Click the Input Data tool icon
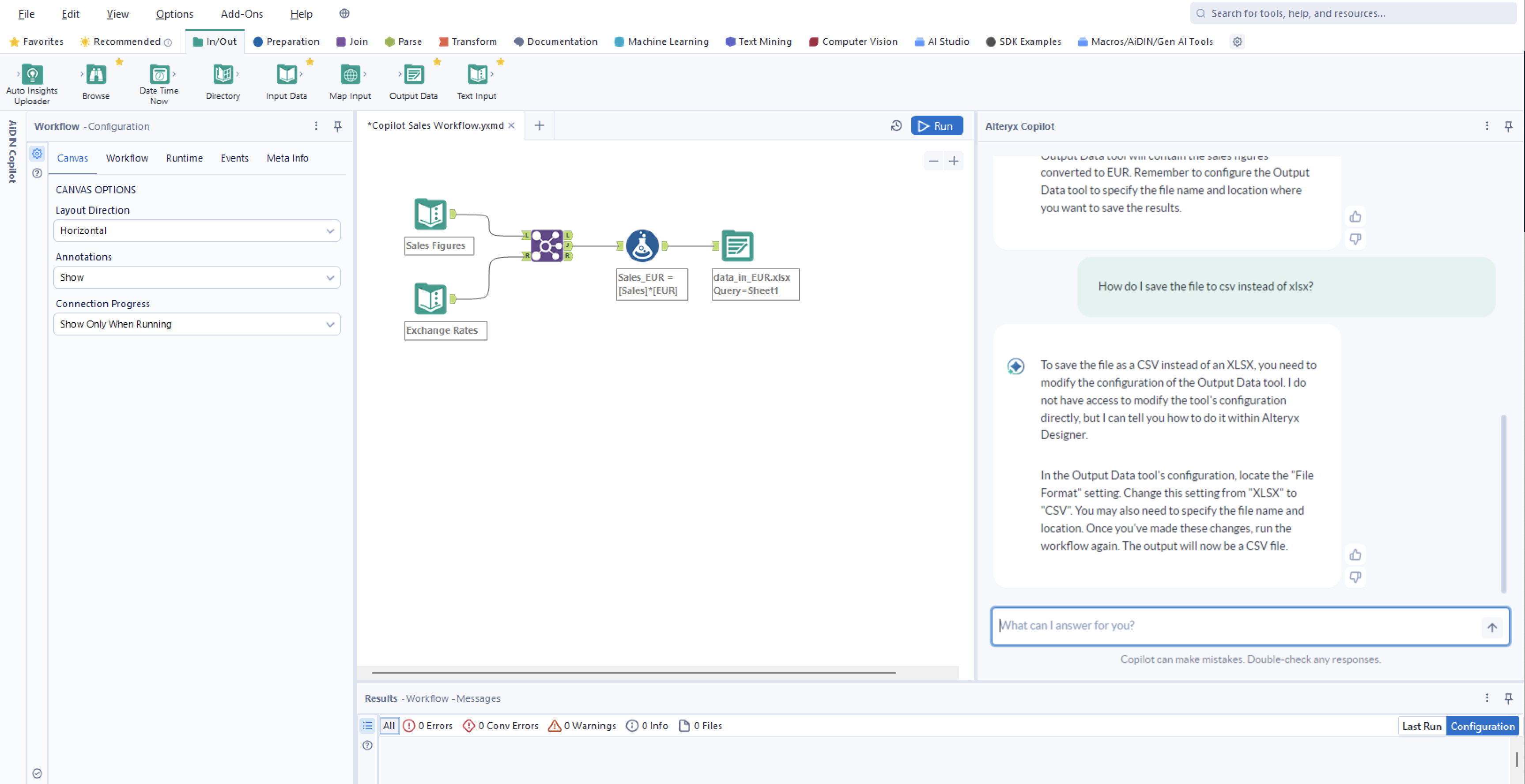1525x784 pixels. click(x=287, y=75)
